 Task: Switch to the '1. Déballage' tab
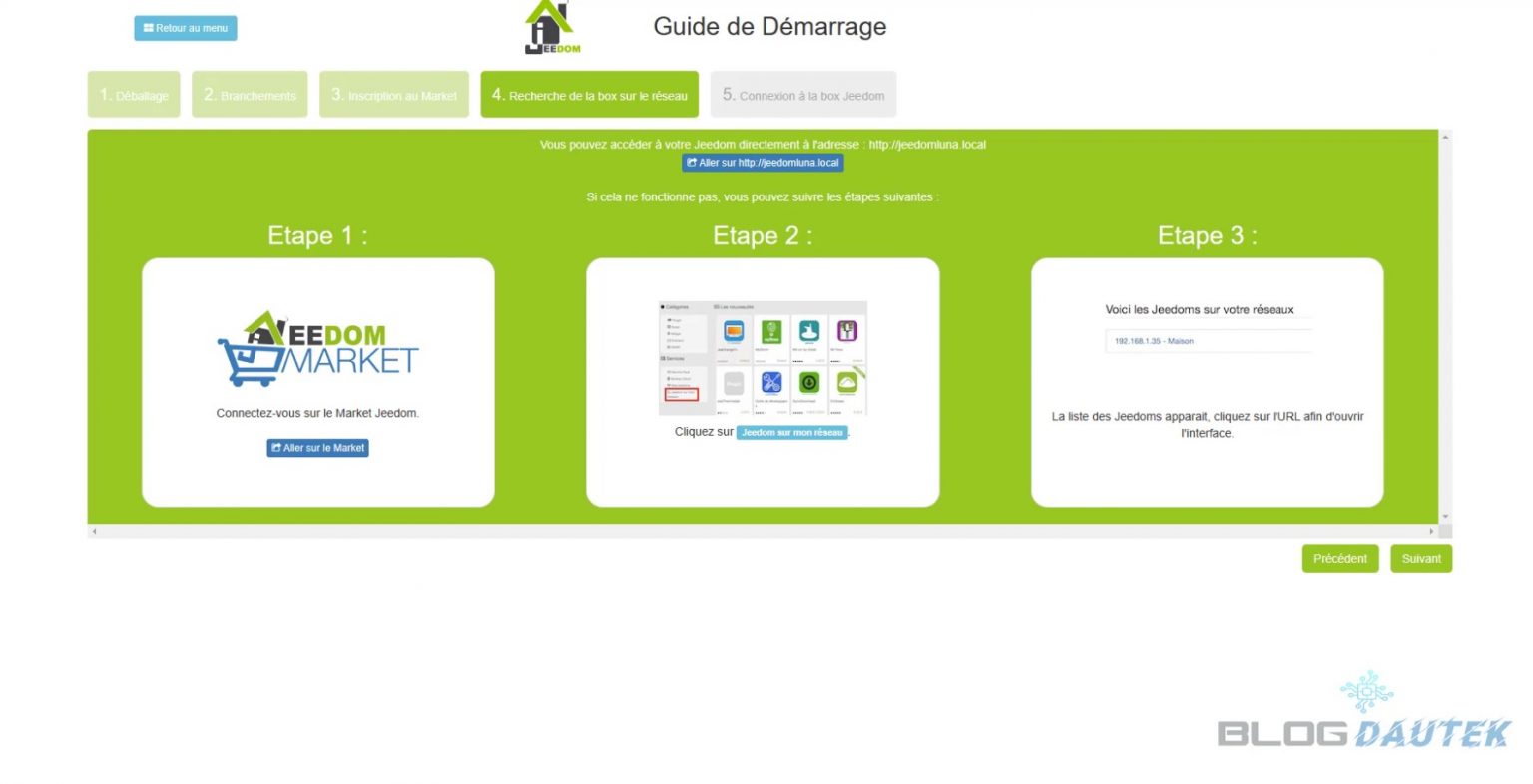133,94
